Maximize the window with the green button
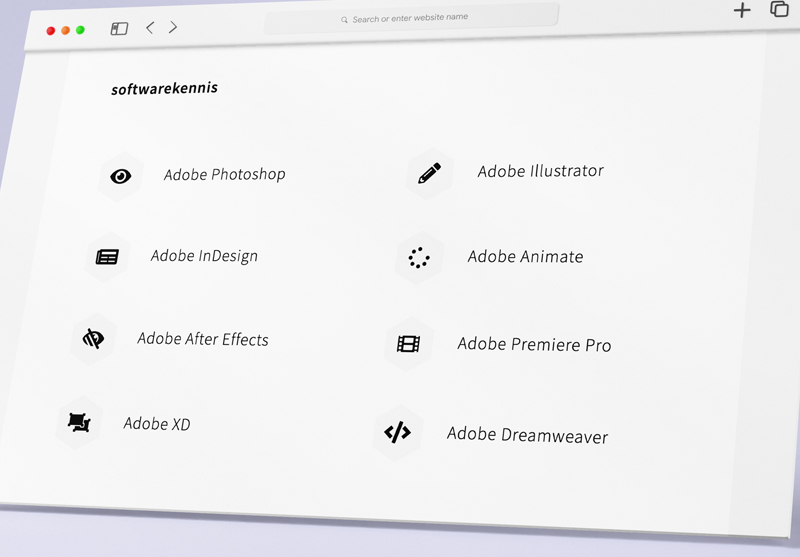800x557 pixels. click(x=80, y=30)
